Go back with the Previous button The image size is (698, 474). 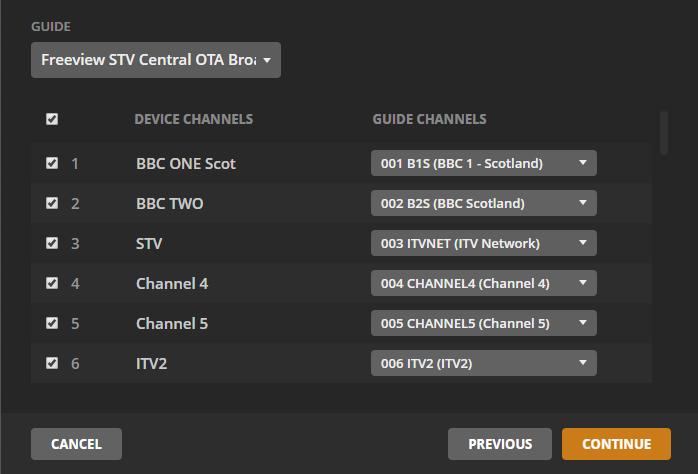pyautogui.click(x=500, y=444)
